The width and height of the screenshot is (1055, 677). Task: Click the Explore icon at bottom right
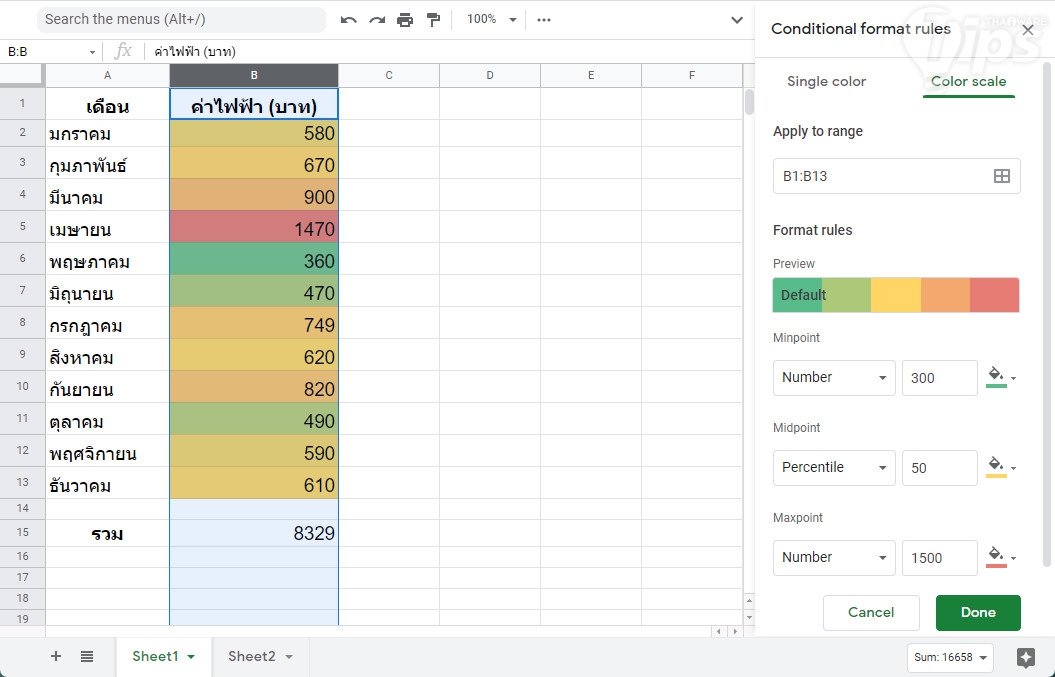1025,657
